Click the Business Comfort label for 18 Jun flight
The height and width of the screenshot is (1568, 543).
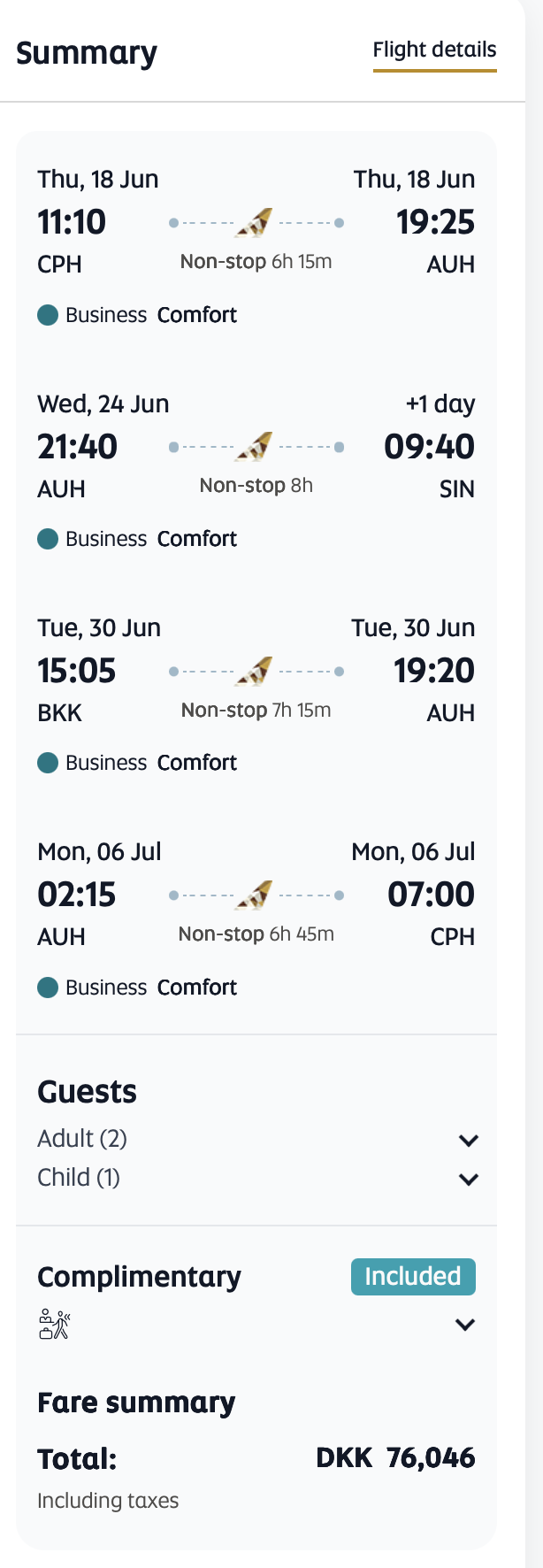[151, 315]
